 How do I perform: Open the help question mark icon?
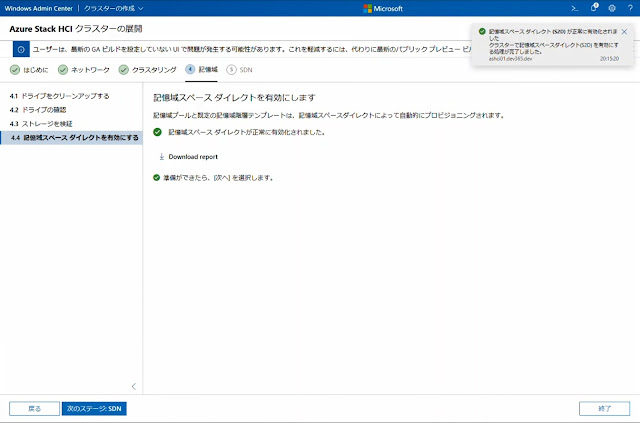pyautogui.click(x=630, y=8)
